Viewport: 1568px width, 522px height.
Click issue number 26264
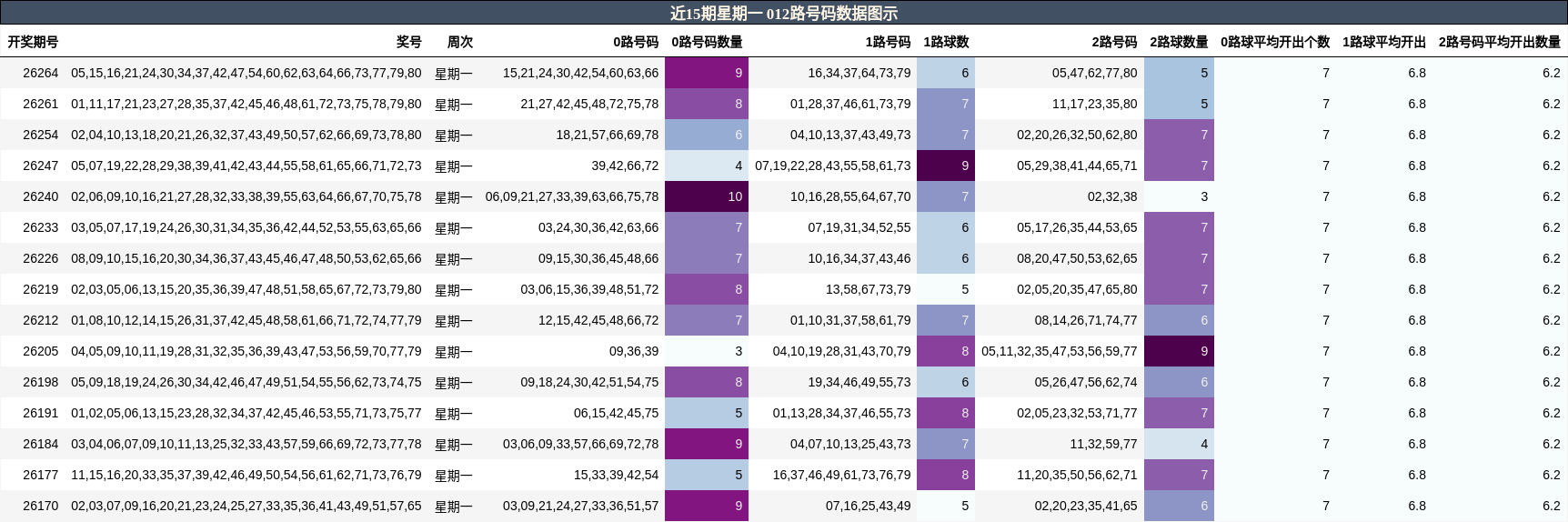click(x=41, y=73)
